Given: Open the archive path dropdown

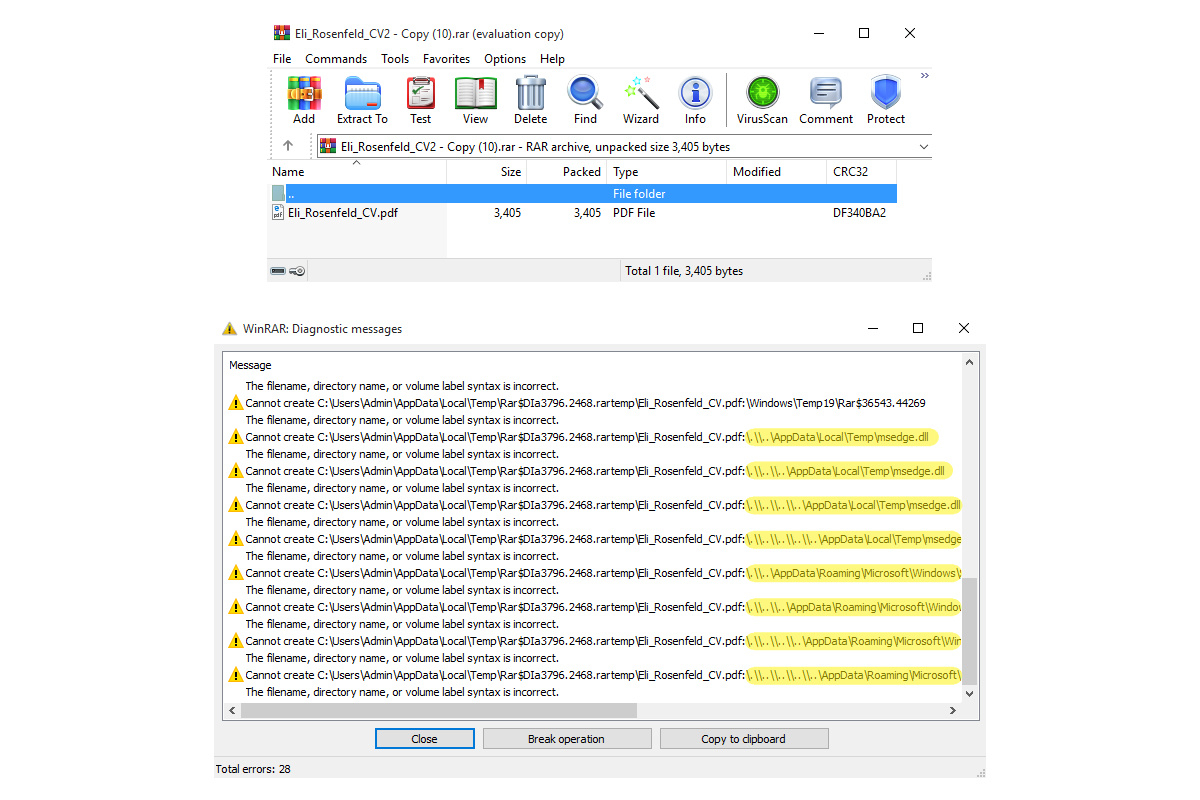Looking at the screenshot, I should [922, 147].
